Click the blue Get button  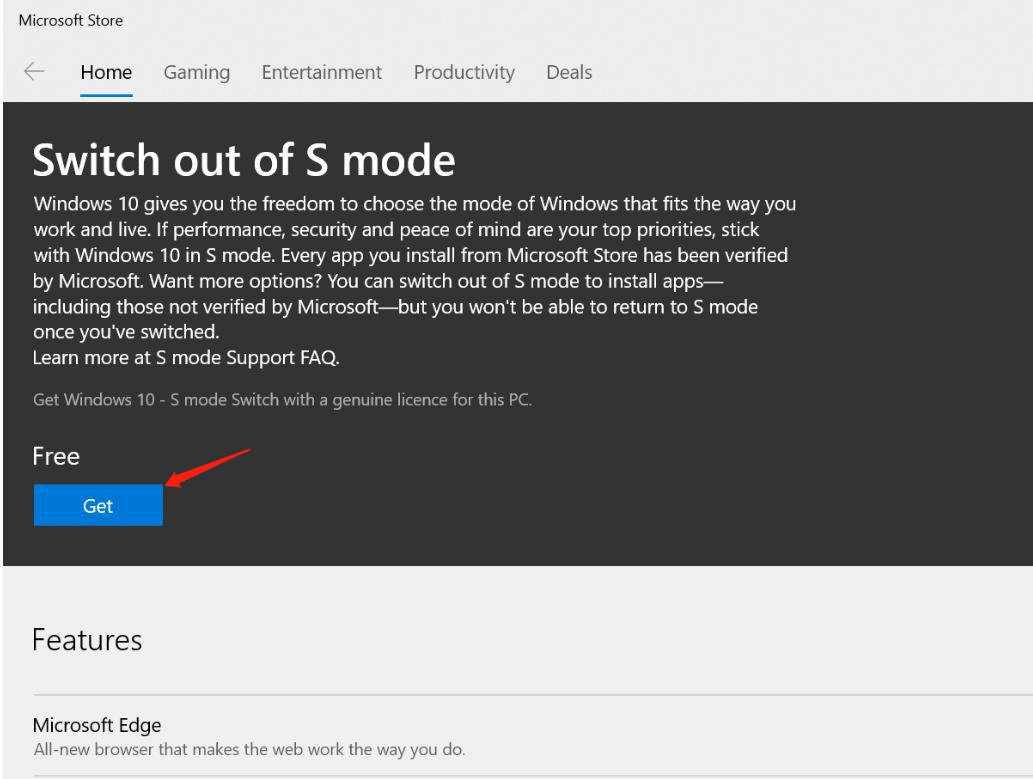(98, 505)
